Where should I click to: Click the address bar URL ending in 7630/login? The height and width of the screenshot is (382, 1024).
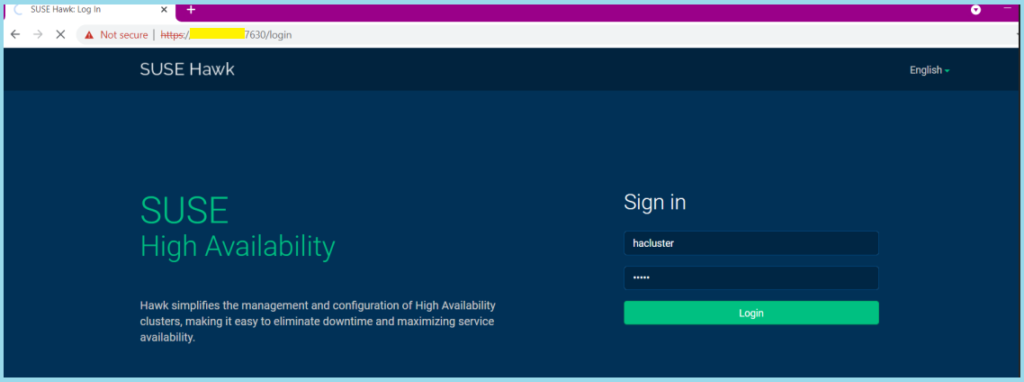(226, 35)
